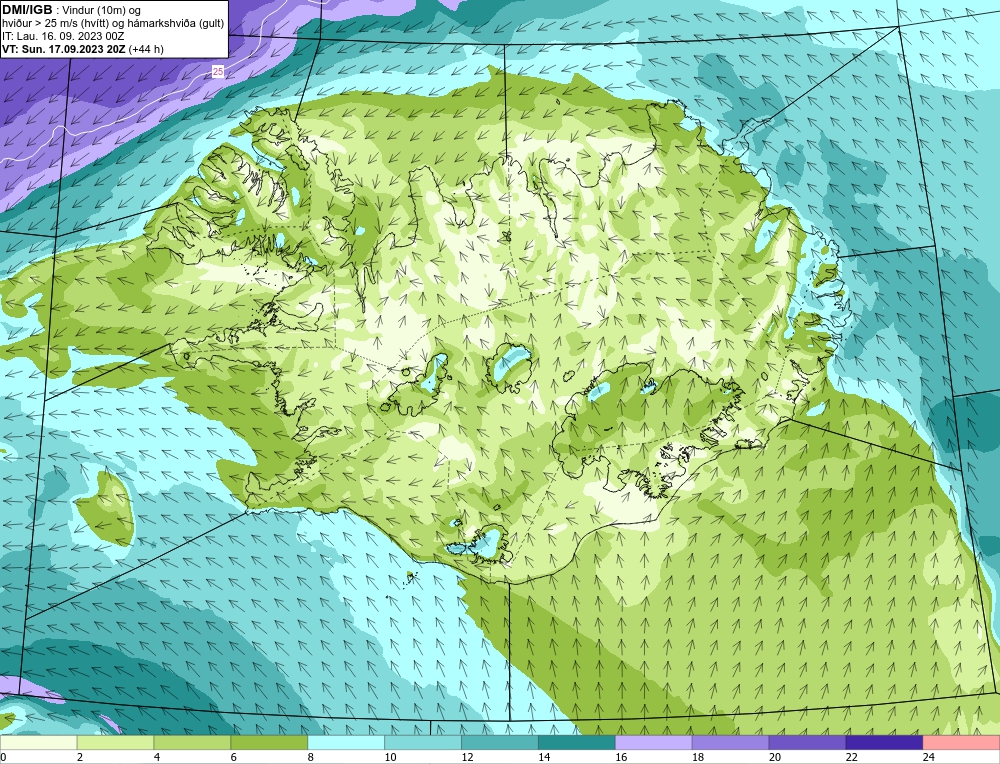Click the pale cream 0–2 m/s legend swatch
The height and width of the screenshot is (764, 1000).
(39, 742)
